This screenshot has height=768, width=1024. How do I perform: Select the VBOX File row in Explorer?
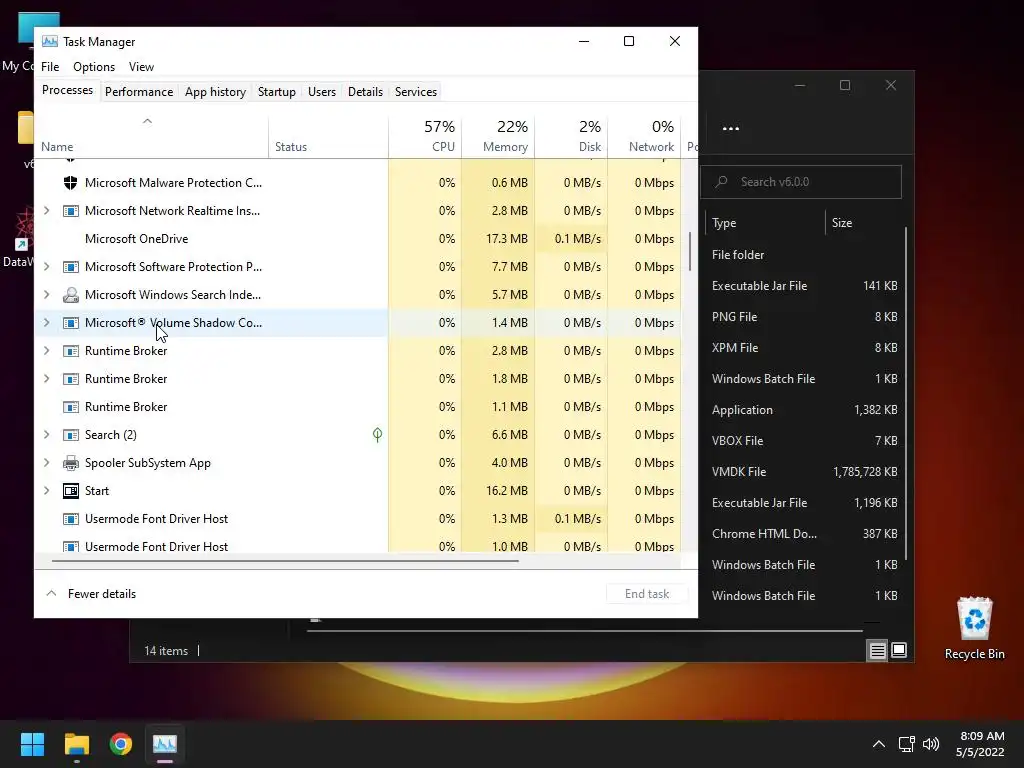point(804,441)
